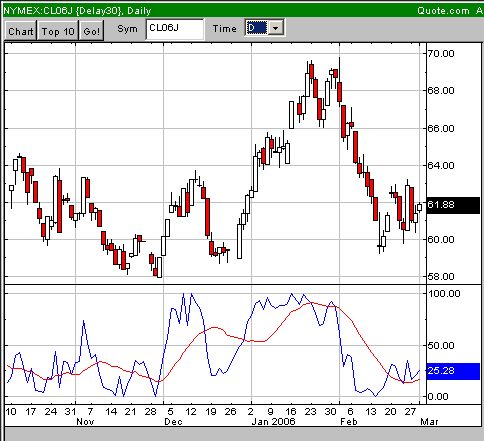
Task: Click the 61.88 current price label
Action: [453, 205]
